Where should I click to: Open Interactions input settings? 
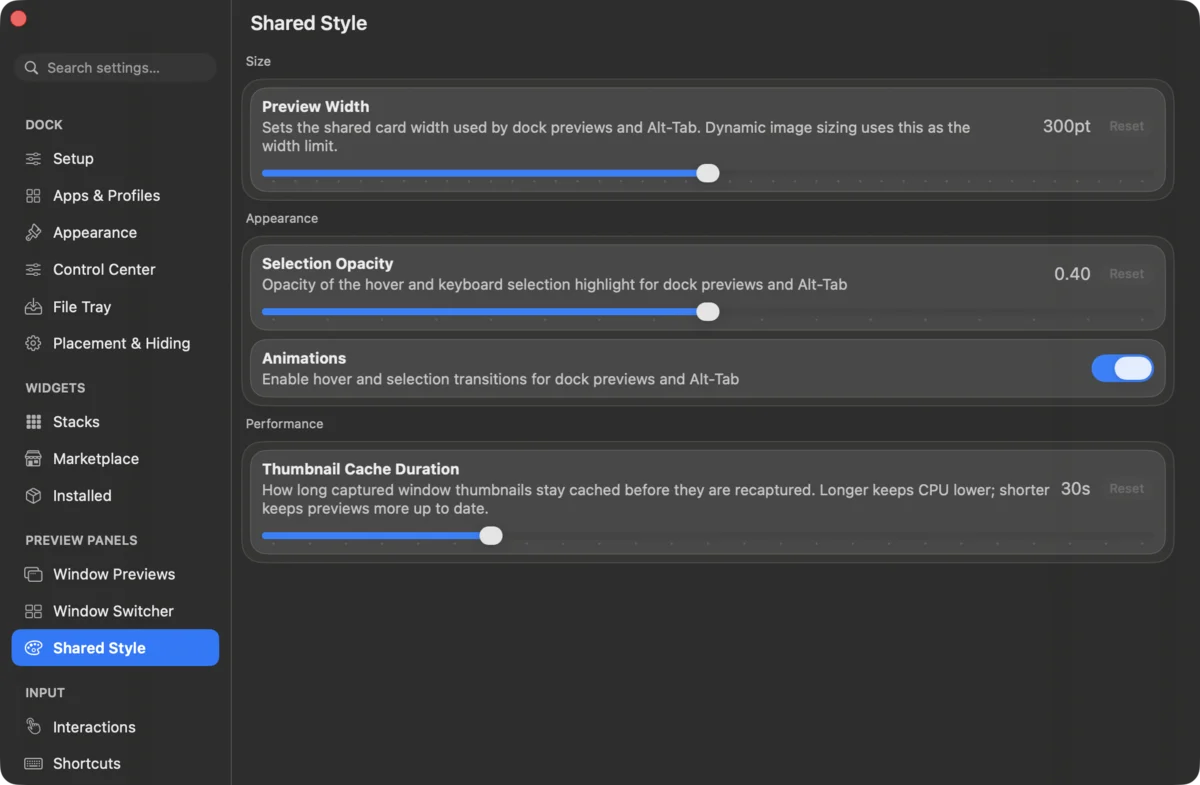tap(115, 727)
